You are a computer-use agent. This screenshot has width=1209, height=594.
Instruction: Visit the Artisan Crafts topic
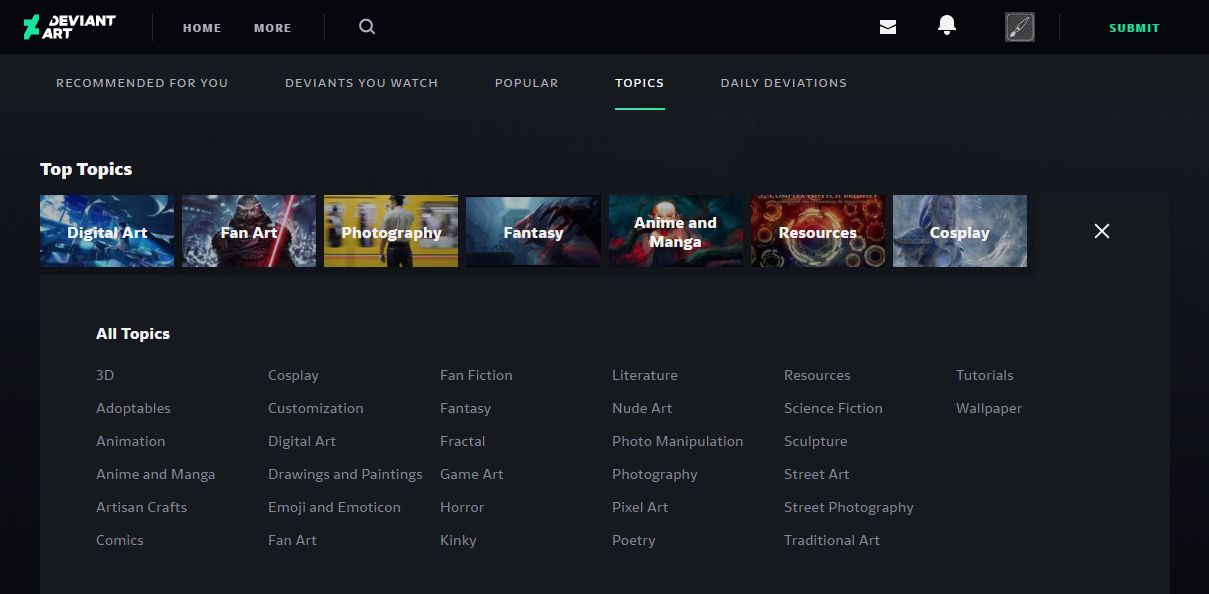tap(141, 507)
